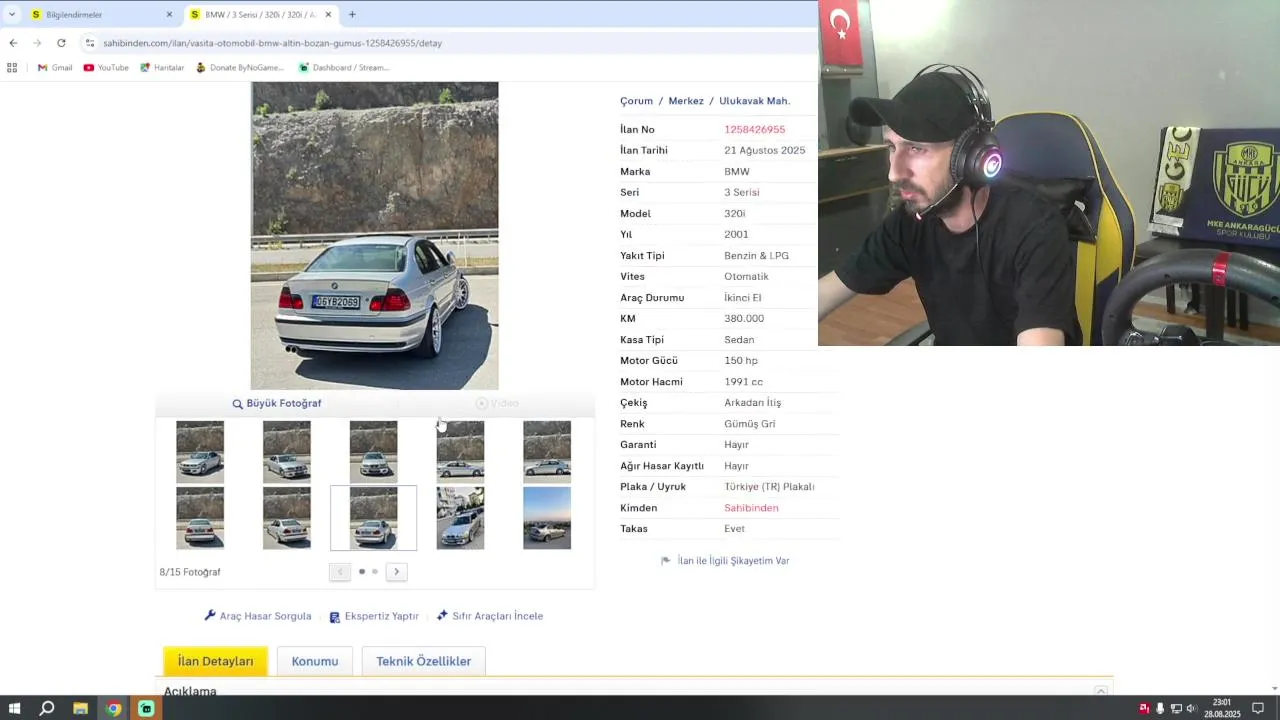
Task: Click the site info icon in address bar
Action: [90, 43]
